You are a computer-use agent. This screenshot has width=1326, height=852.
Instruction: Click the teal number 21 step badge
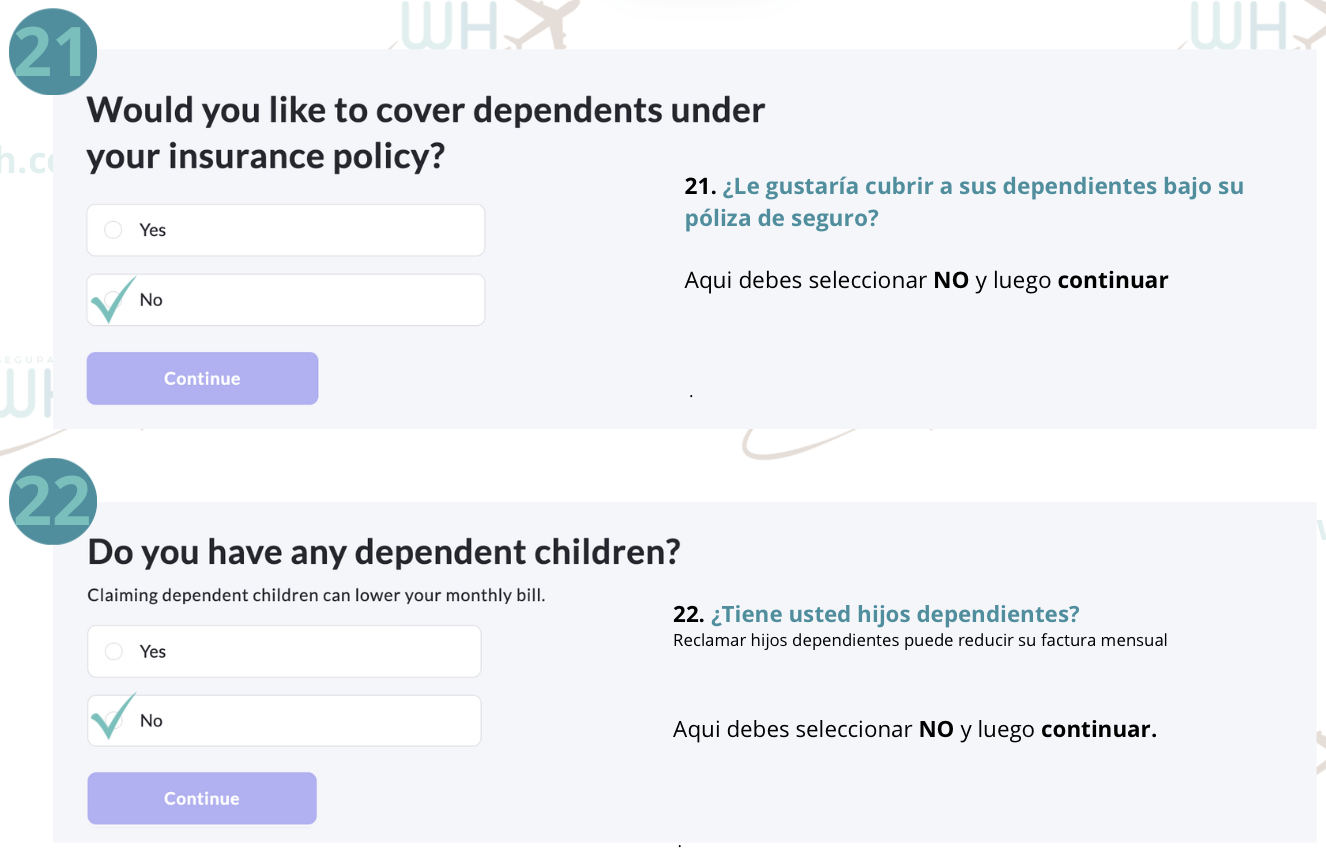(52, 53)
